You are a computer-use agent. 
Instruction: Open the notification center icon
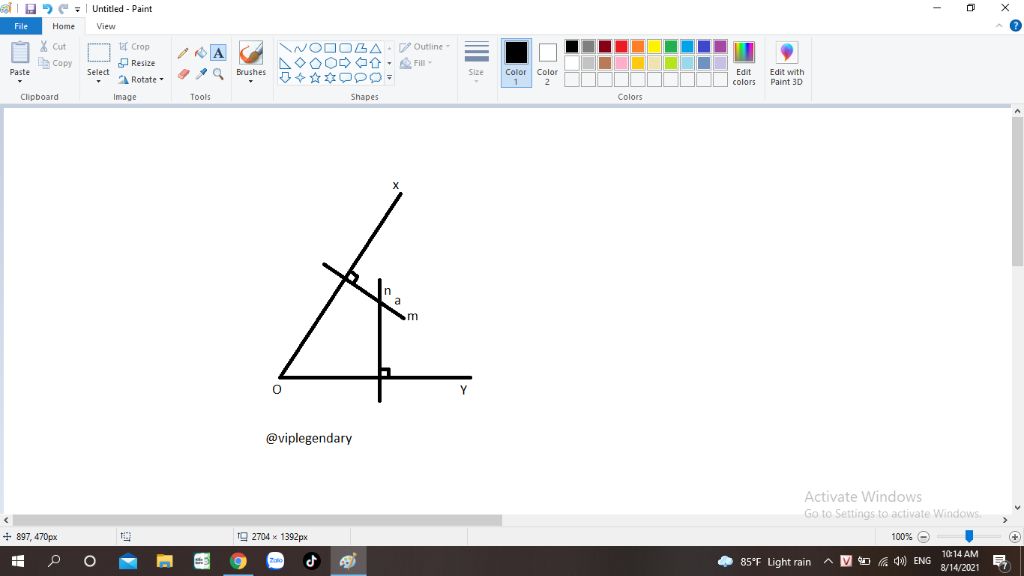click(1000, 562)
